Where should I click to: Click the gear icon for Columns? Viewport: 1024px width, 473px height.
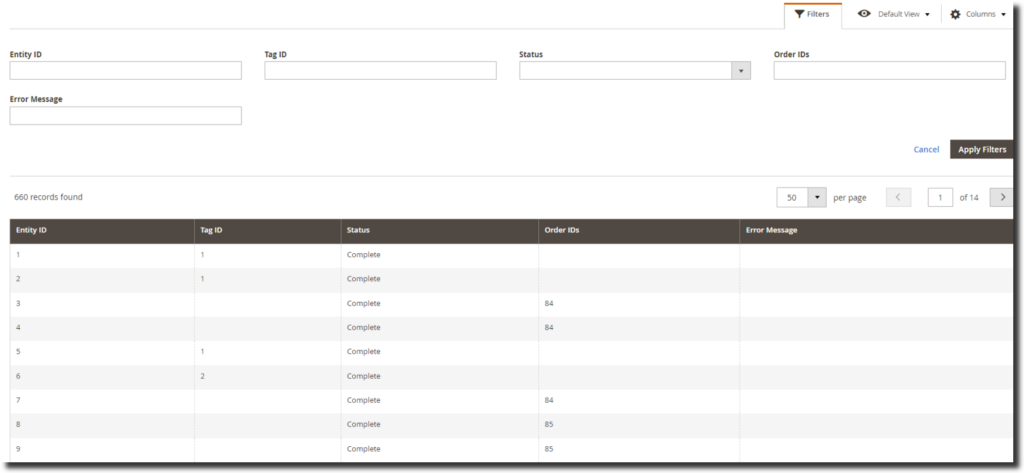[955, 14]
